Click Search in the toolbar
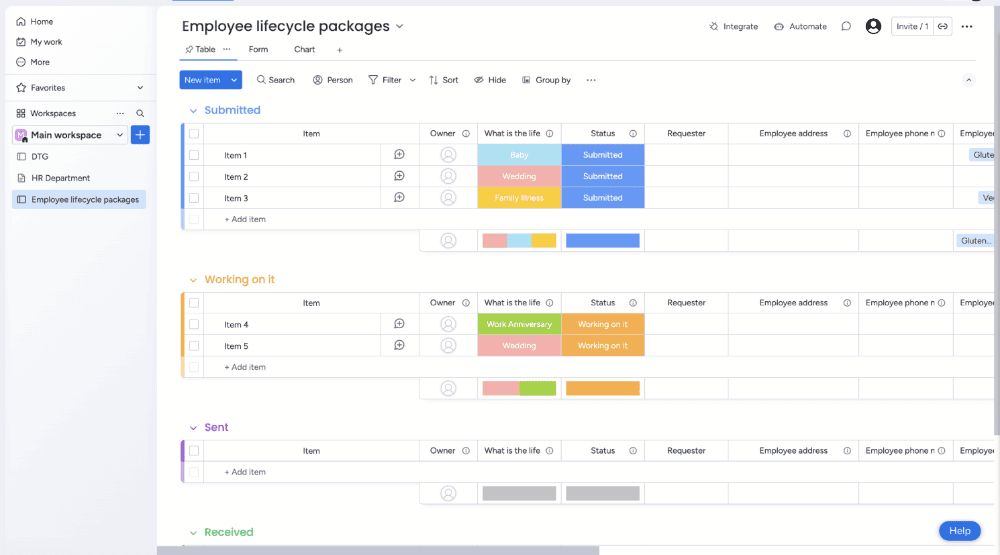The height and width of the screenshot is (555, 1000). pyautogui.click(x=276, y=80)
